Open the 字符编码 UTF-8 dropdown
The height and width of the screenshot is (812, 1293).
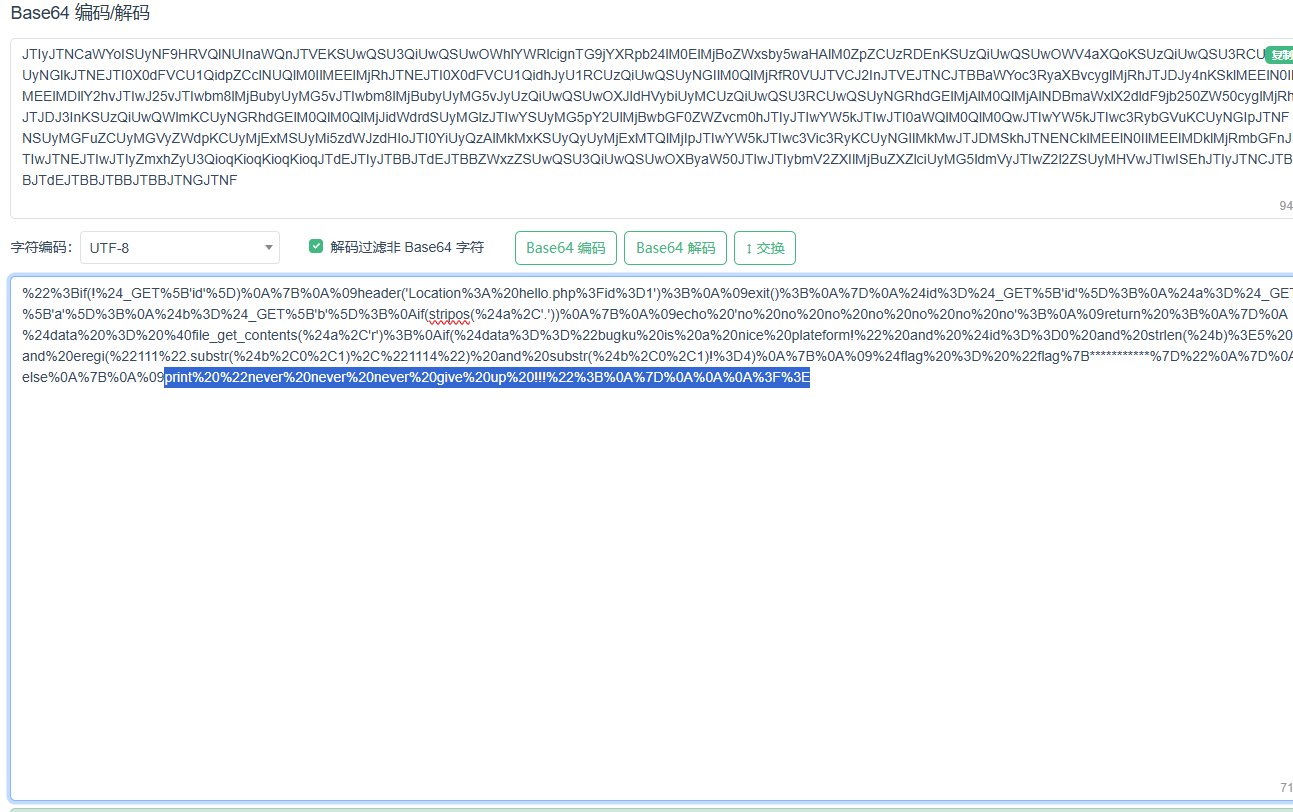point(180,247)
